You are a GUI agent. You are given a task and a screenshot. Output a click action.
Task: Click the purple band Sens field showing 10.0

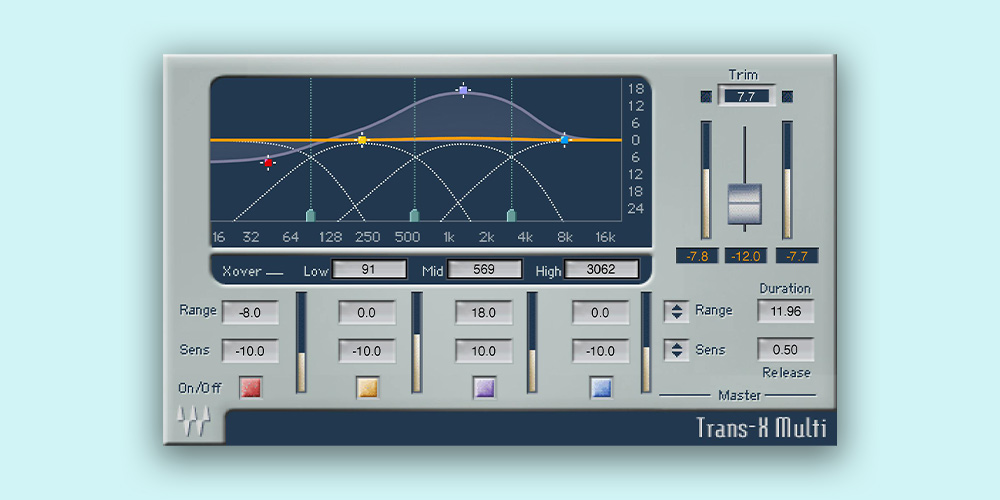pos(483,351)
